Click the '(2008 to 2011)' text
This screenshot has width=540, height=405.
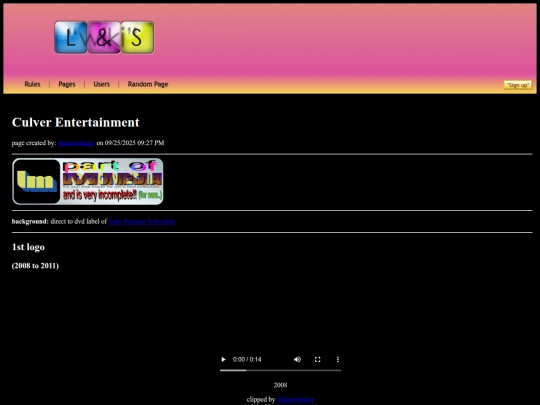tap(35, 266)
